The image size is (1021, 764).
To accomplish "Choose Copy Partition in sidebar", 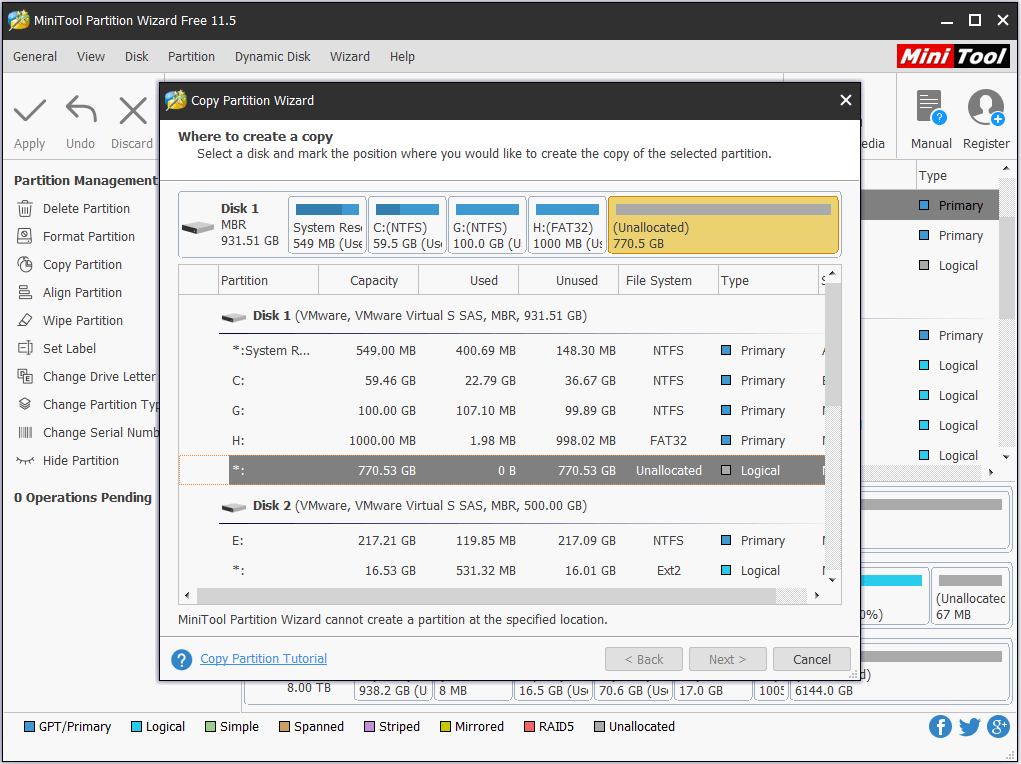I will (x=82, y=264).
